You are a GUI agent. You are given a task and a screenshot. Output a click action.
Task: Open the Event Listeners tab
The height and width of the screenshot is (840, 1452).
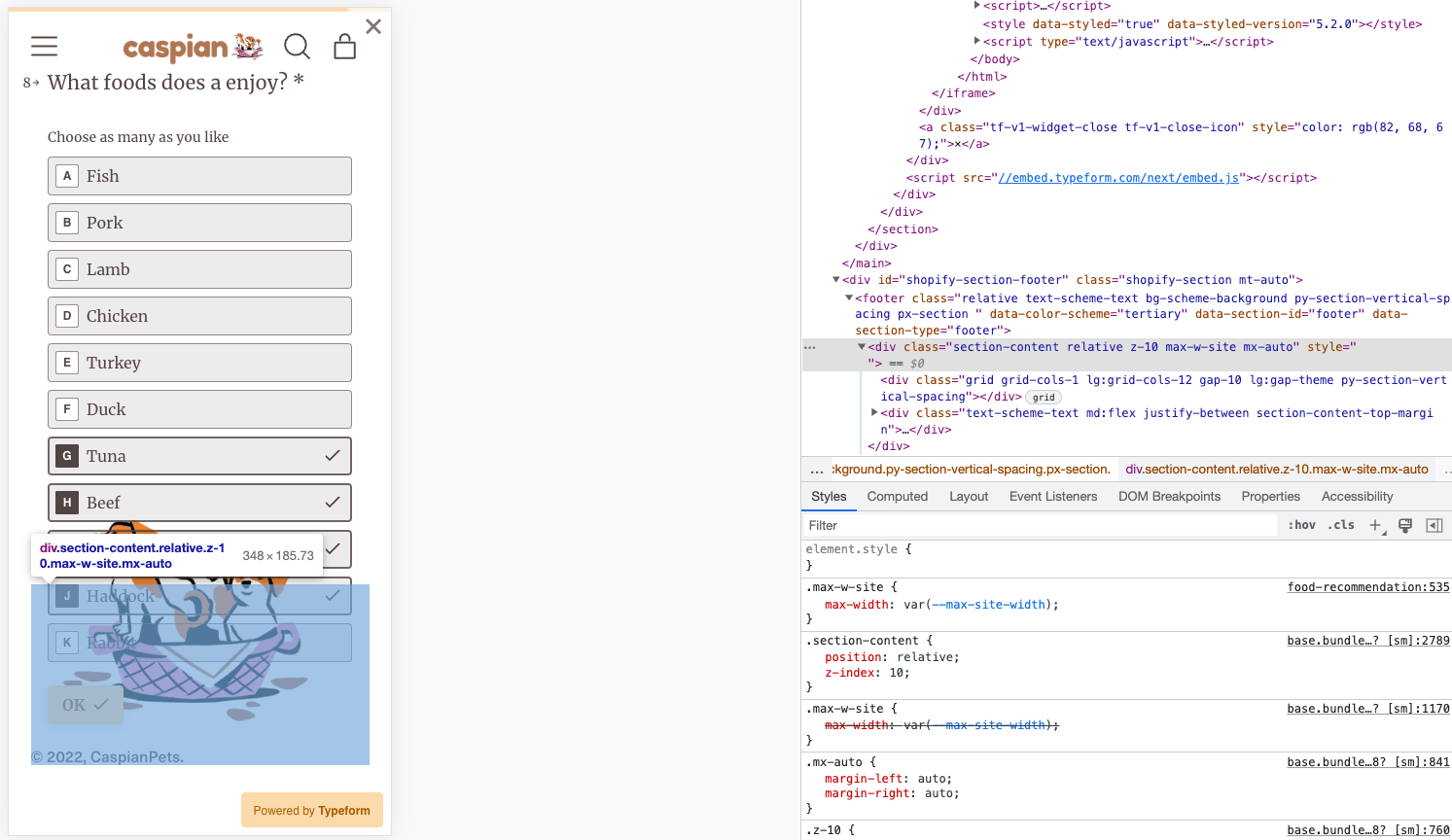pyautogui.click(x=1053, y=497)
